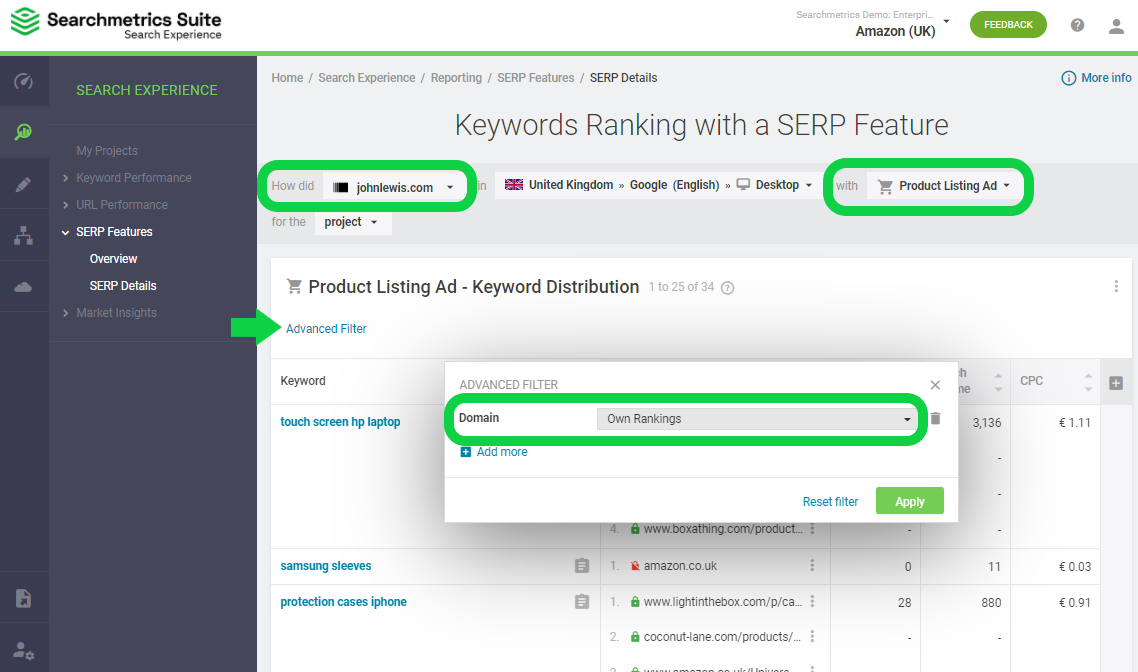Click the CPC column header label

[1031, 381]
